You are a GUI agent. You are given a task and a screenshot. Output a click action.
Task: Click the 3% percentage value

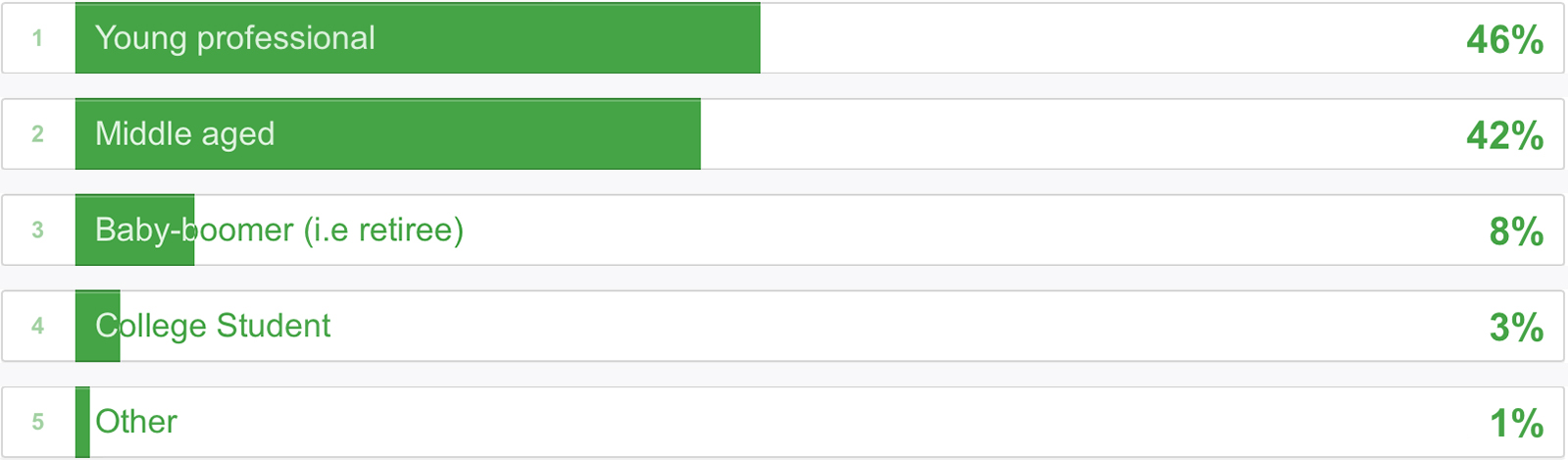1517,328
